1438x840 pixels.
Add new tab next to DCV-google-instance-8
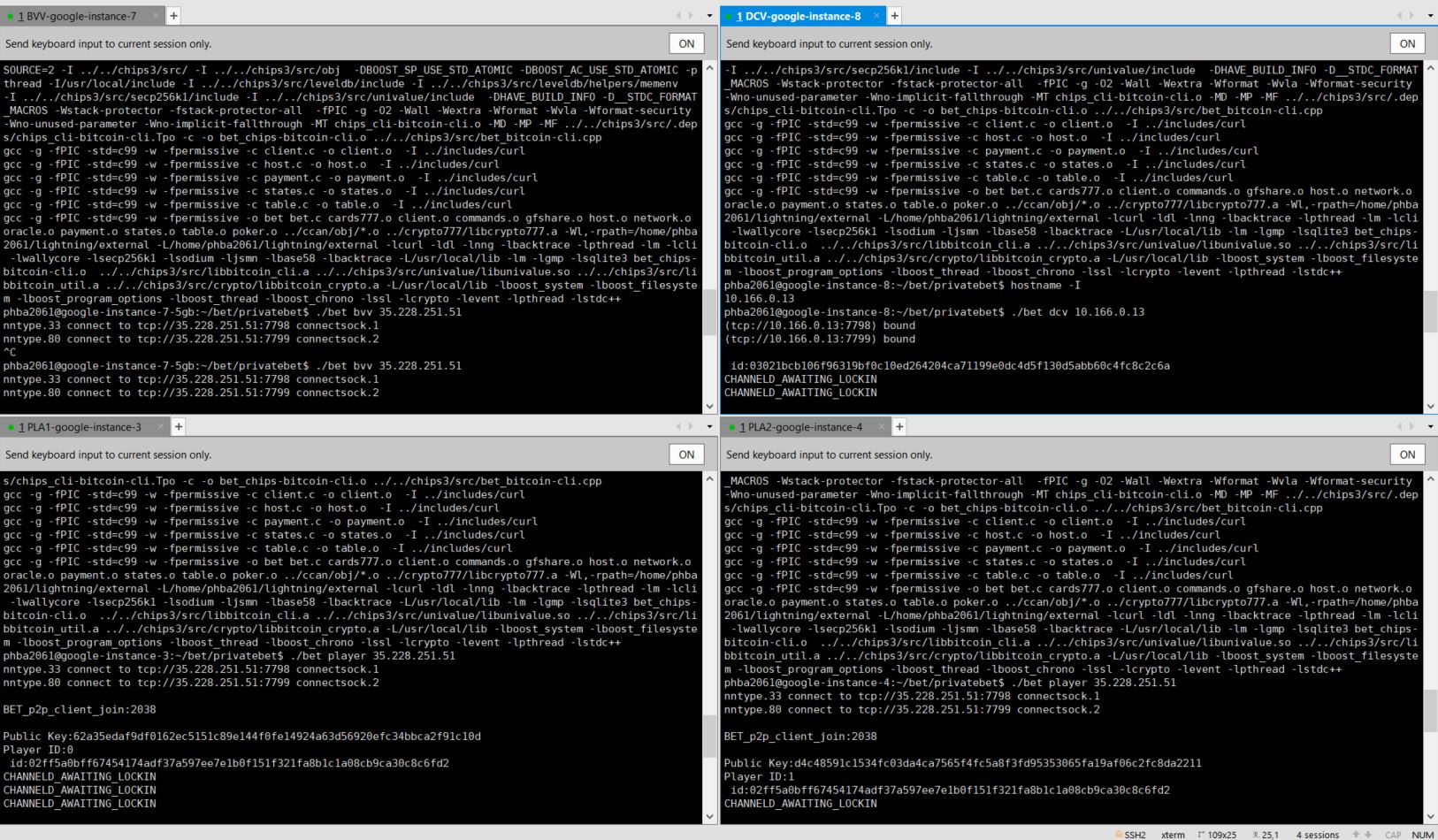894,16
